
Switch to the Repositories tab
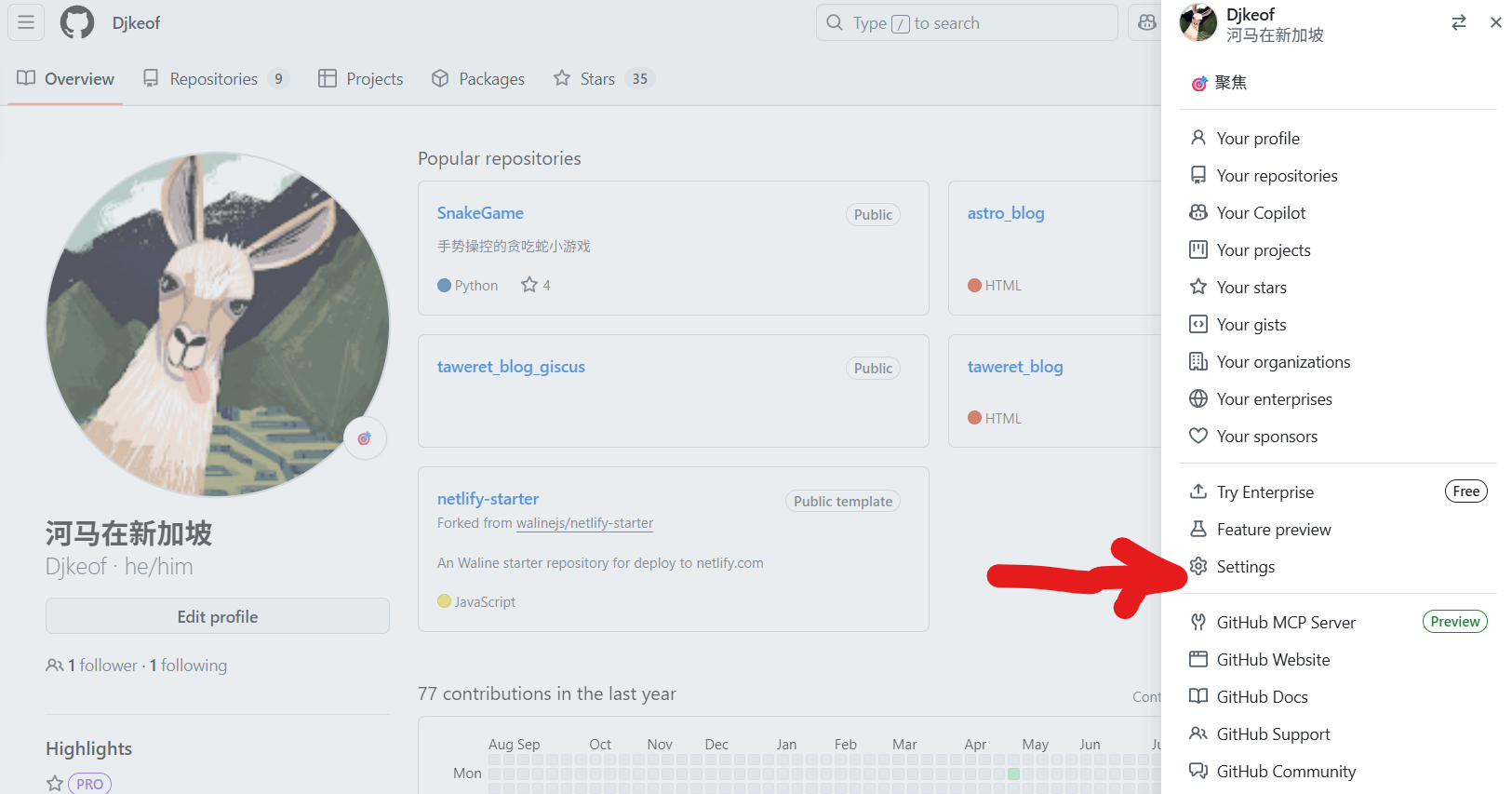pos(216,79)
